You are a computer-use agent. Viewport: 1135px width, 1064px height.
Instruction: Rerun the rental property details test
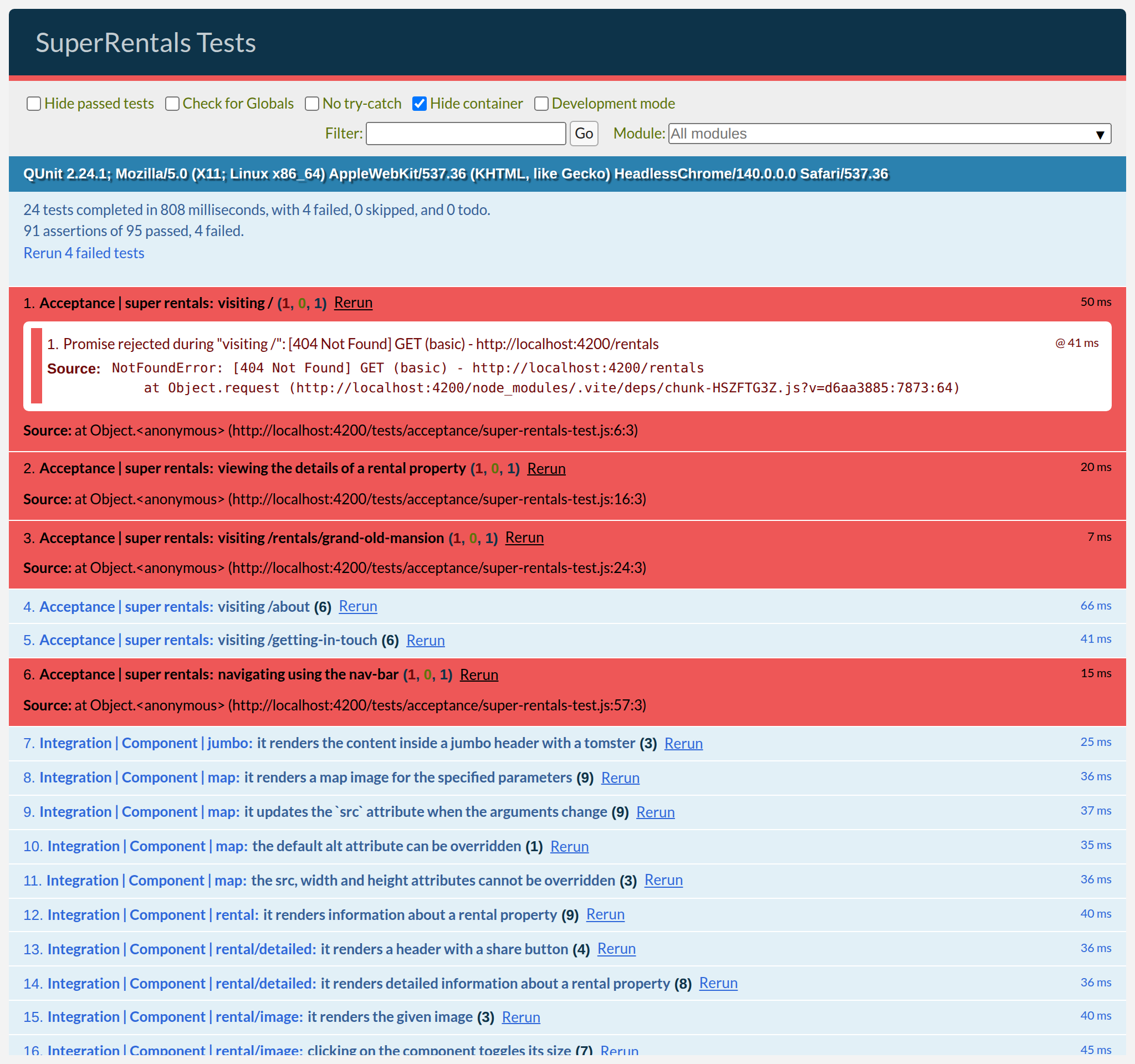pyautogui.click(x=546, y=469)
